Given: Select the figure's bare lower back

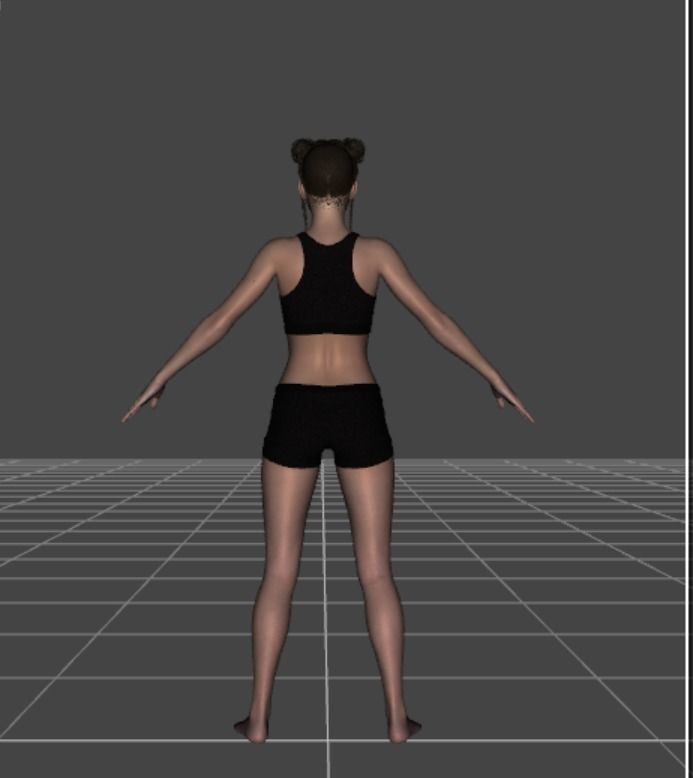Looking at the screenshot, I should pyautogui.click(x=328, y=359).
